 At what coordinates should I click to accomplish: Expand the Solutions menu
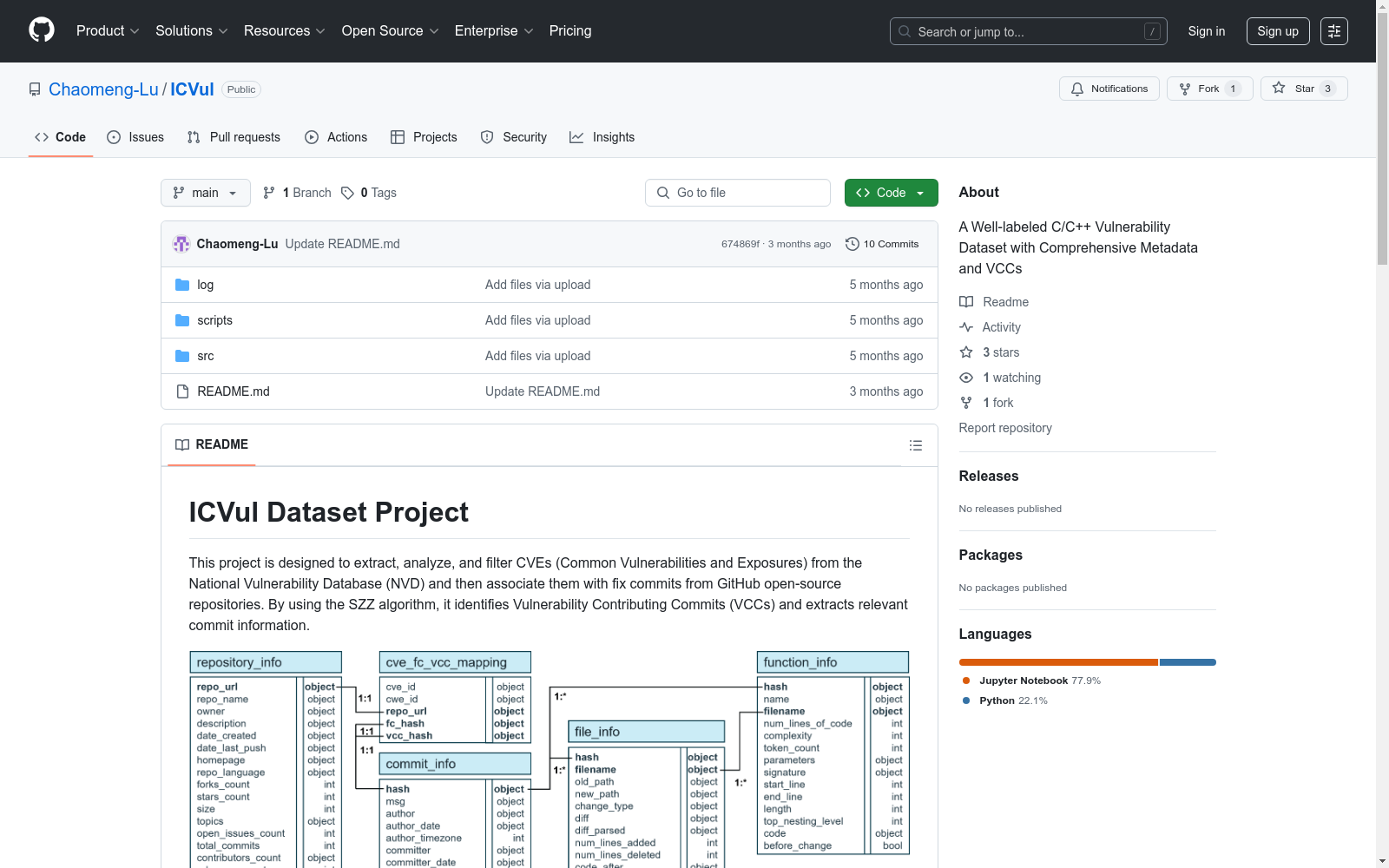tap(191, 30)
